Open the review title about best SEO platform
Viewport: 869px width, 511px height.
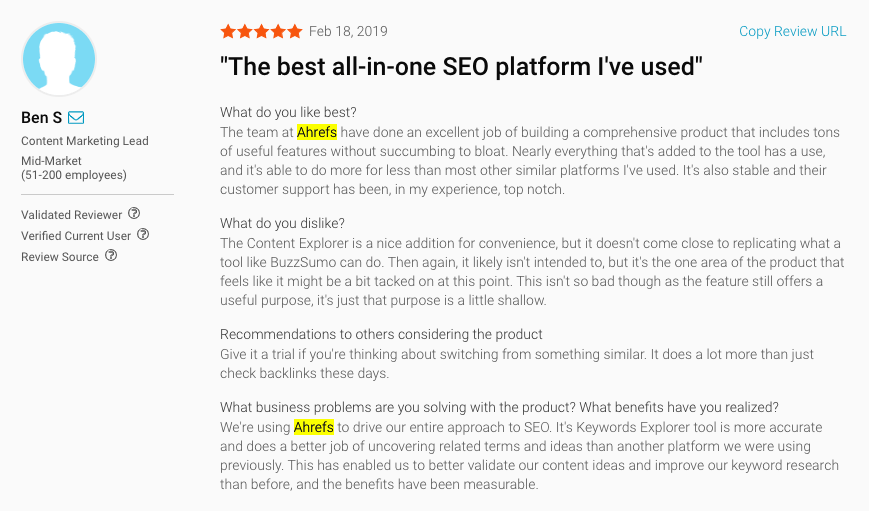(x=461, y=67)
